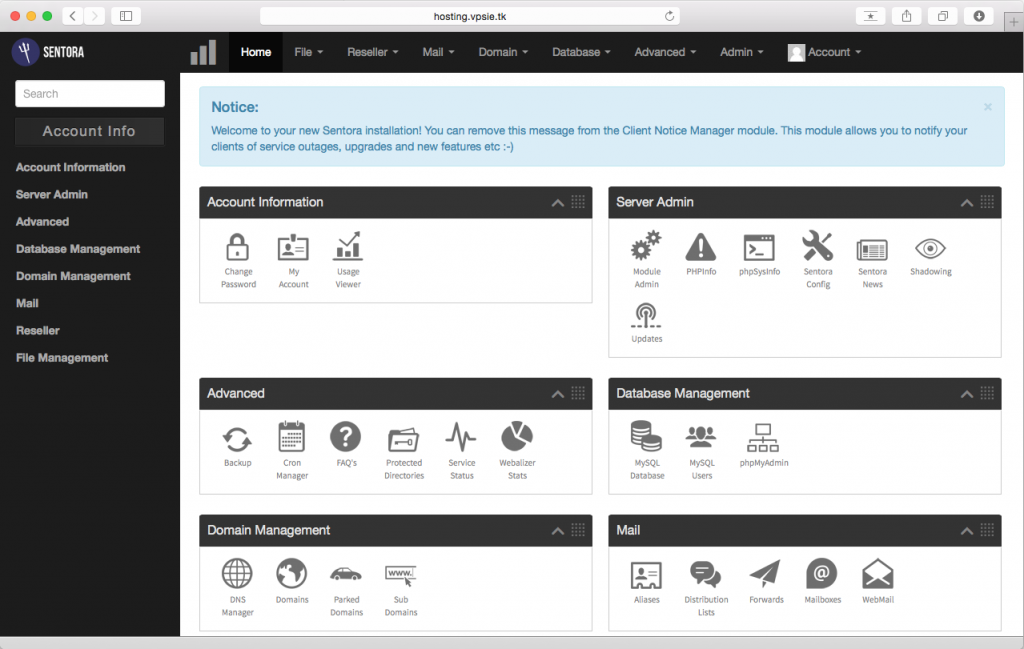Open the Mail dropdown menu in navbar
Viewport: 1024px width, 649px height.
pyautogui.click(x=438, y=52)
